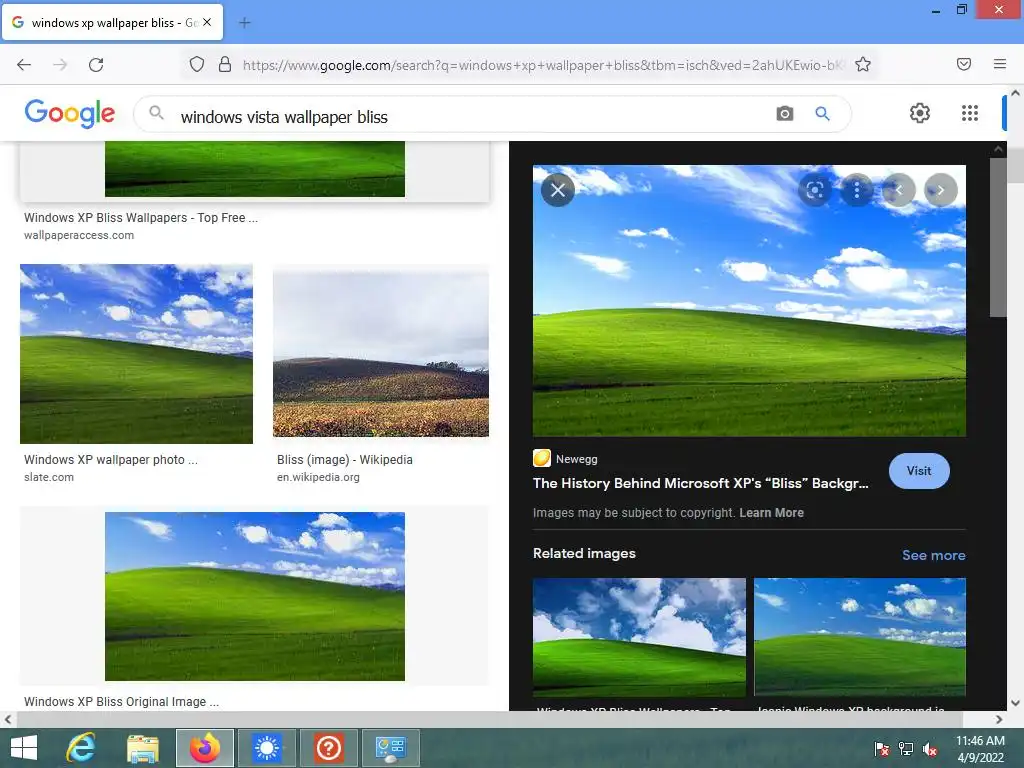
Task: Open Google quick settings gear
Action: coord(920,113)
